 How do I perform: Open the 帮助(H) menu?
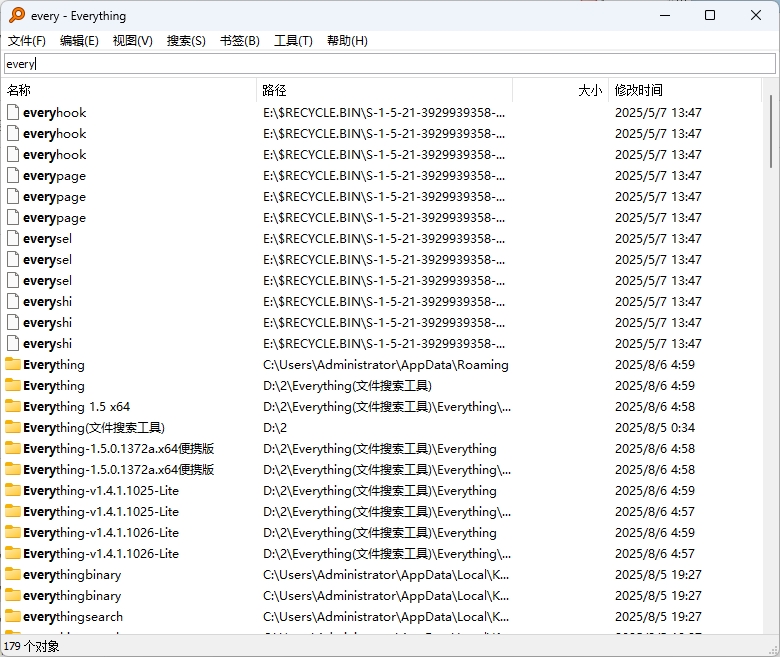point(347,41)
